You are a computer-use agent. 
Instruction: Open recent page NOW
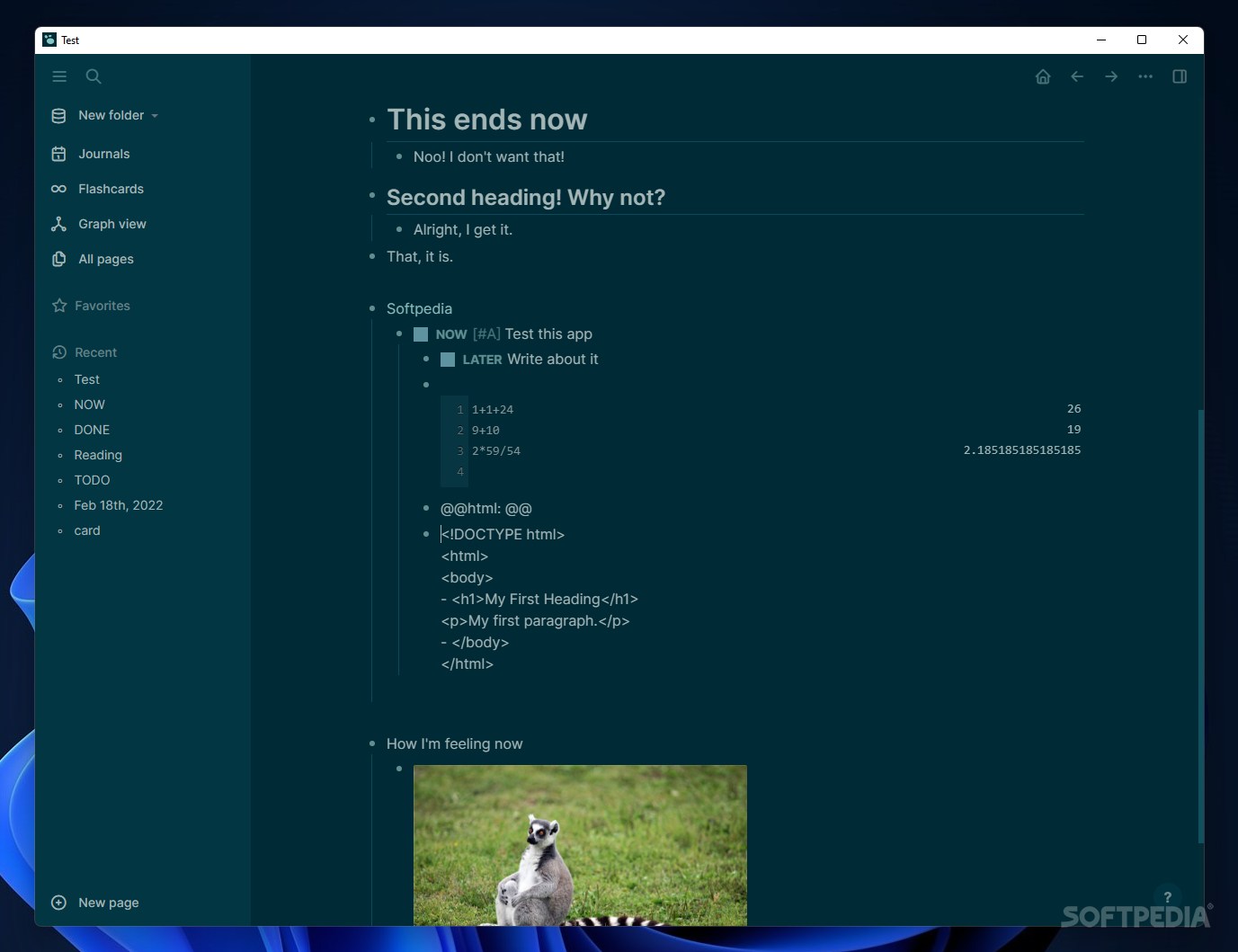pos(89,405)
